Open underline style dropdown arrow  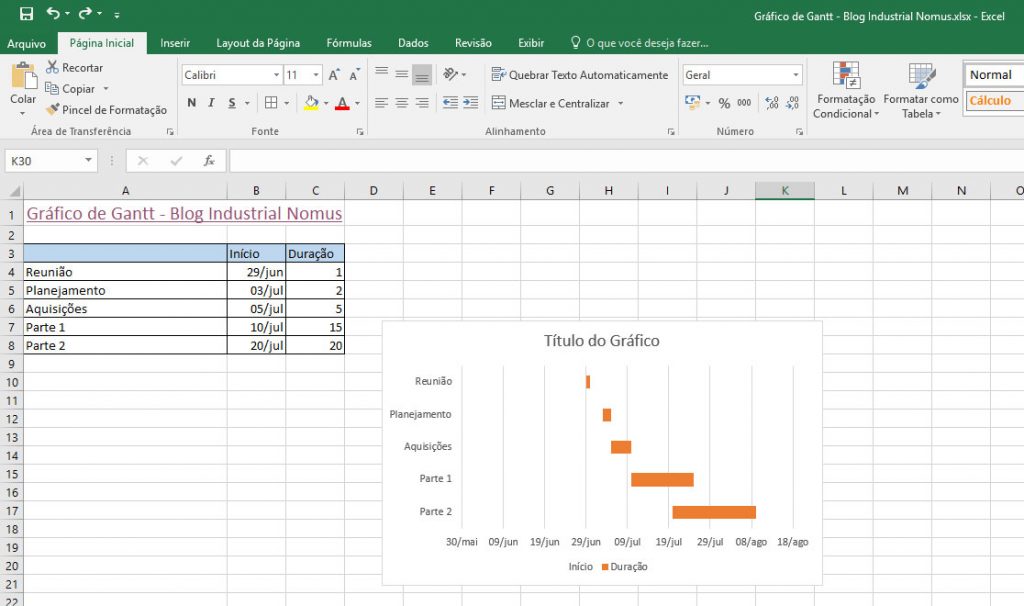[x=247, y=103]
